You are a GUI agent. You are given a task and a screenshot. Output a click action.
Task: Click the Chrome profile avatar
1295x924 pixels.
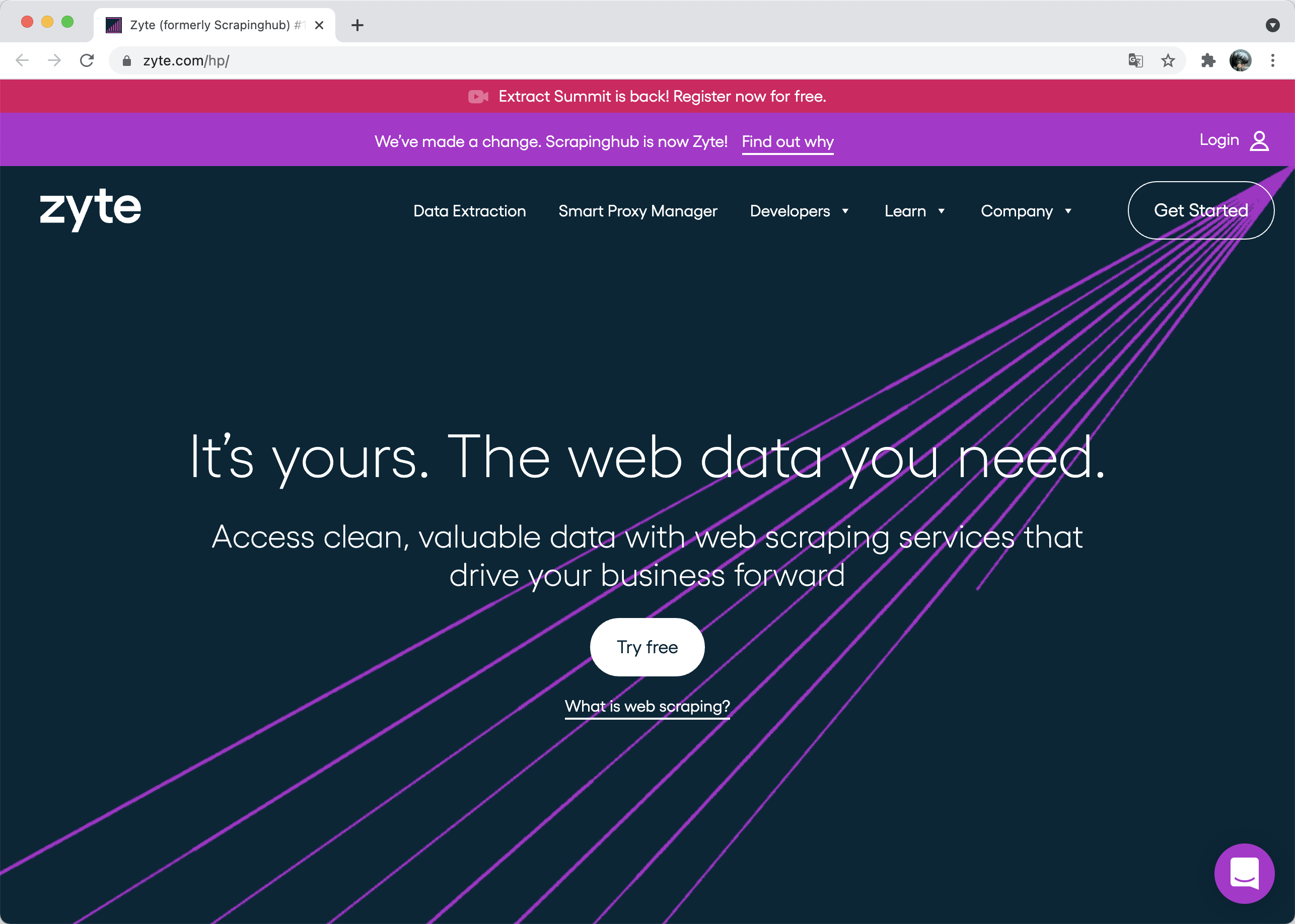1240,60
